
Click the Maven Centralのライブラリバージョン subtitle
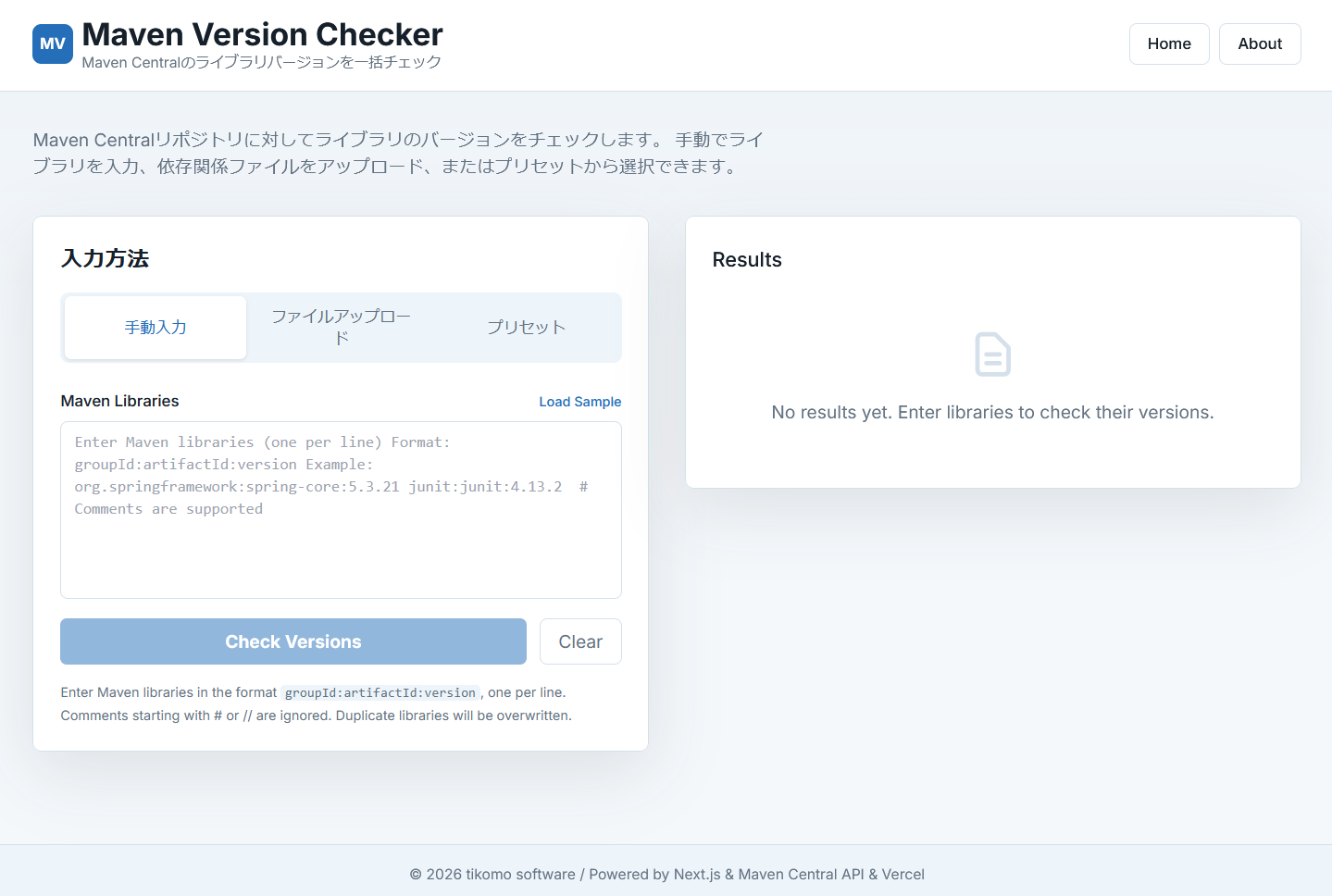click(262, 62)
